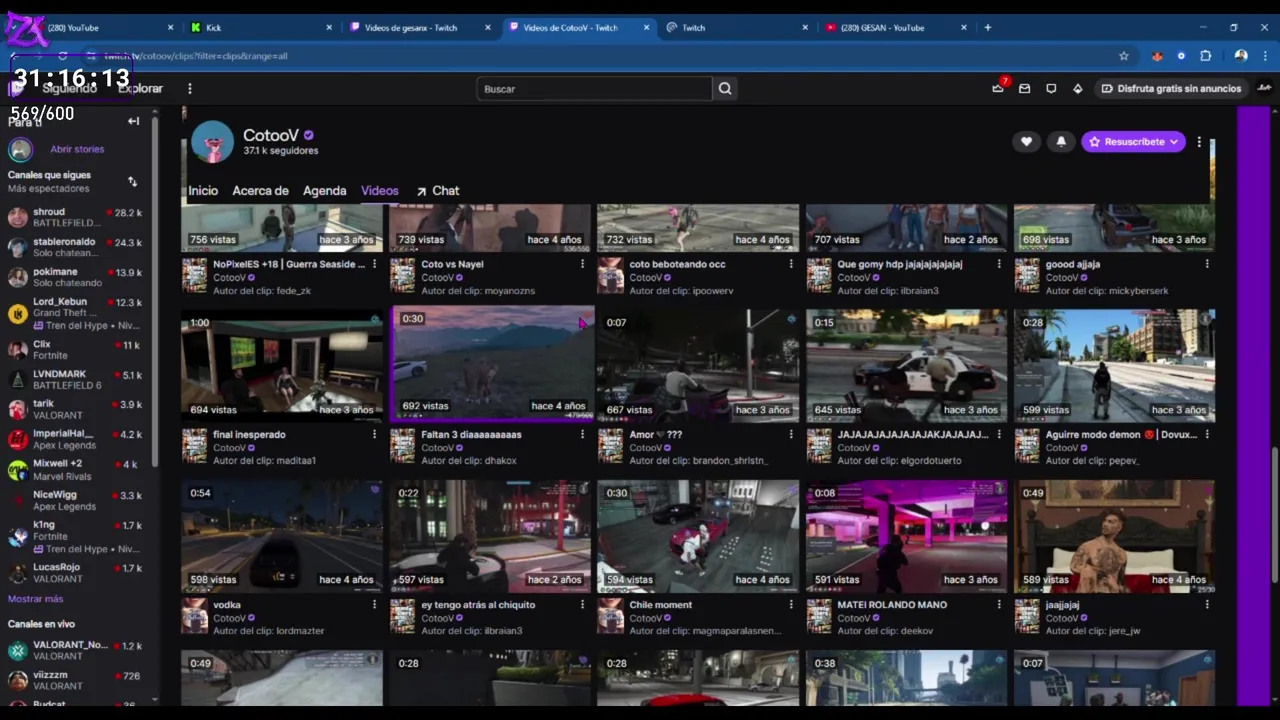
Task: Click 'Mostrar más' under followed channels
Action: [35, 599]
